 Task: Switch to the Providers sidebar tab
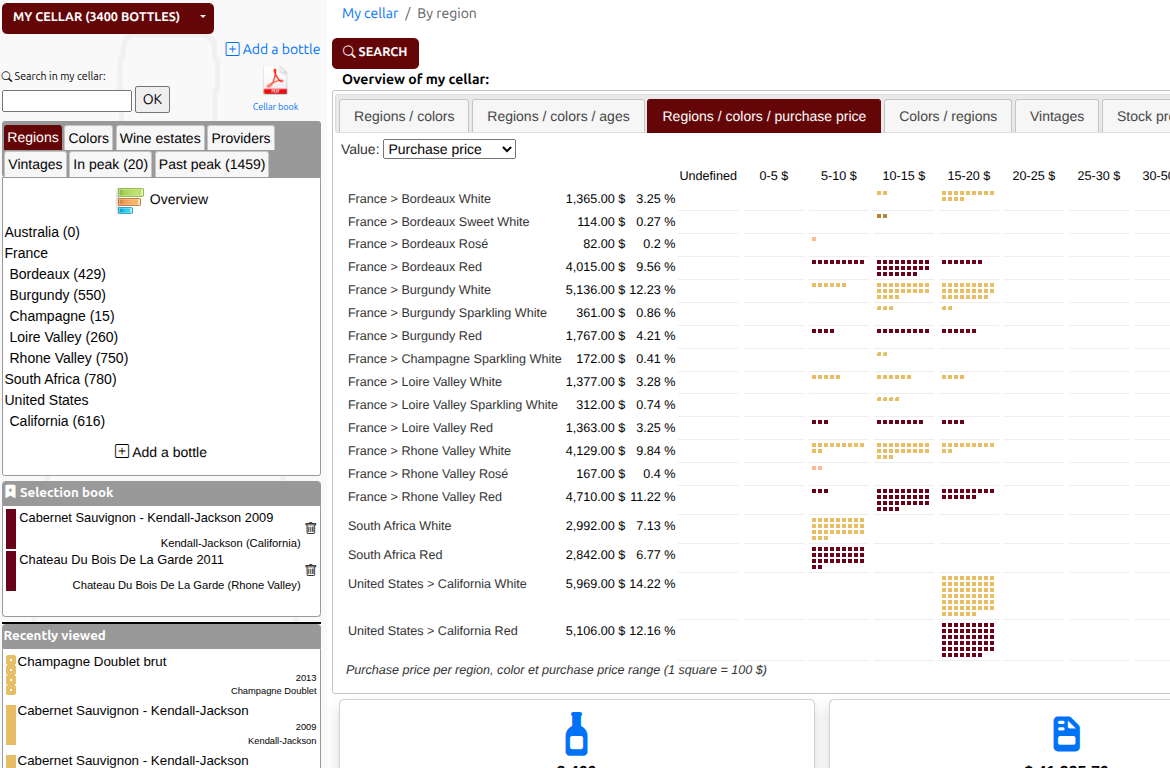239,137
